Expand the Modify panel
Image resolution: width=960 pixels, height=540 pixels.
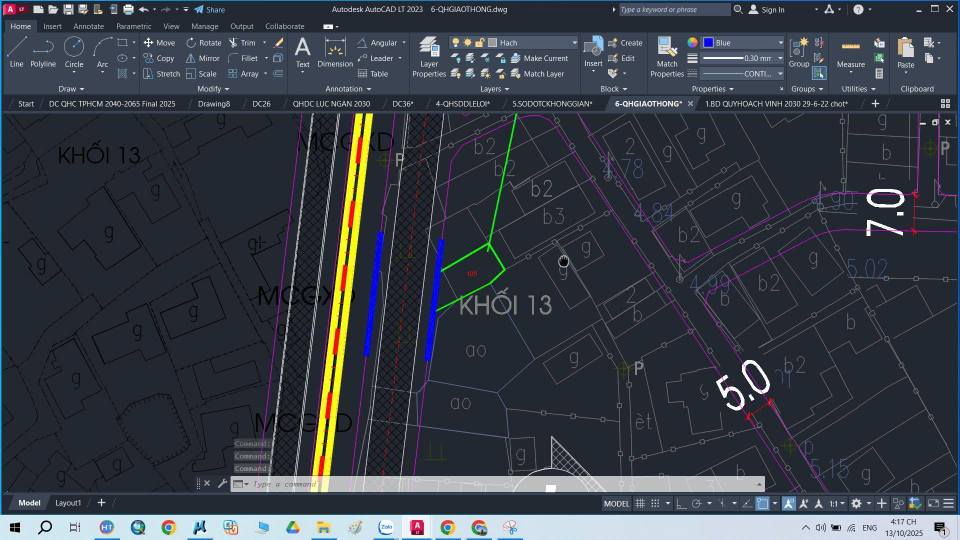tap(213, 89)
